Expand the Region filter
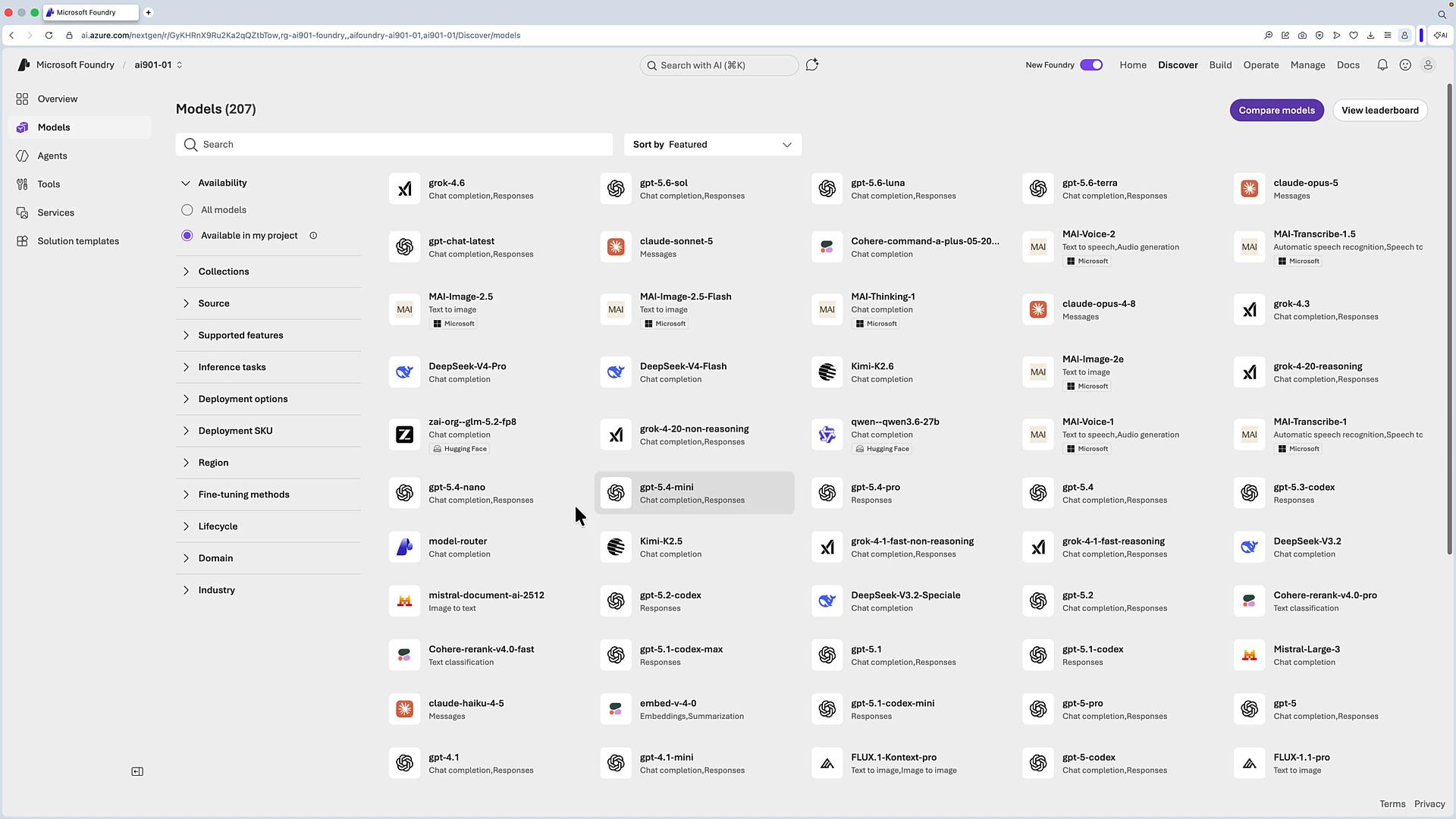 coord(186,463)
